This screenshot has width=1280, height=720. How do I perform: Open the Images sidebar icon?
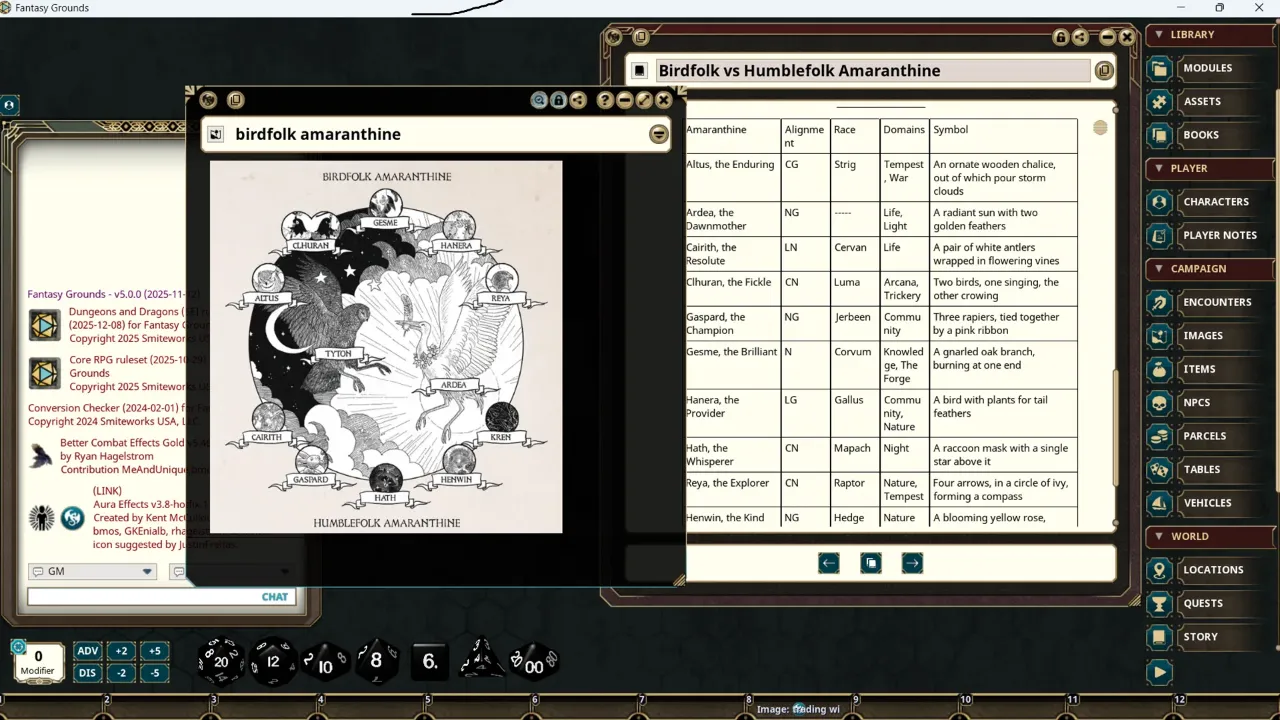click(x=1159, y=336)
